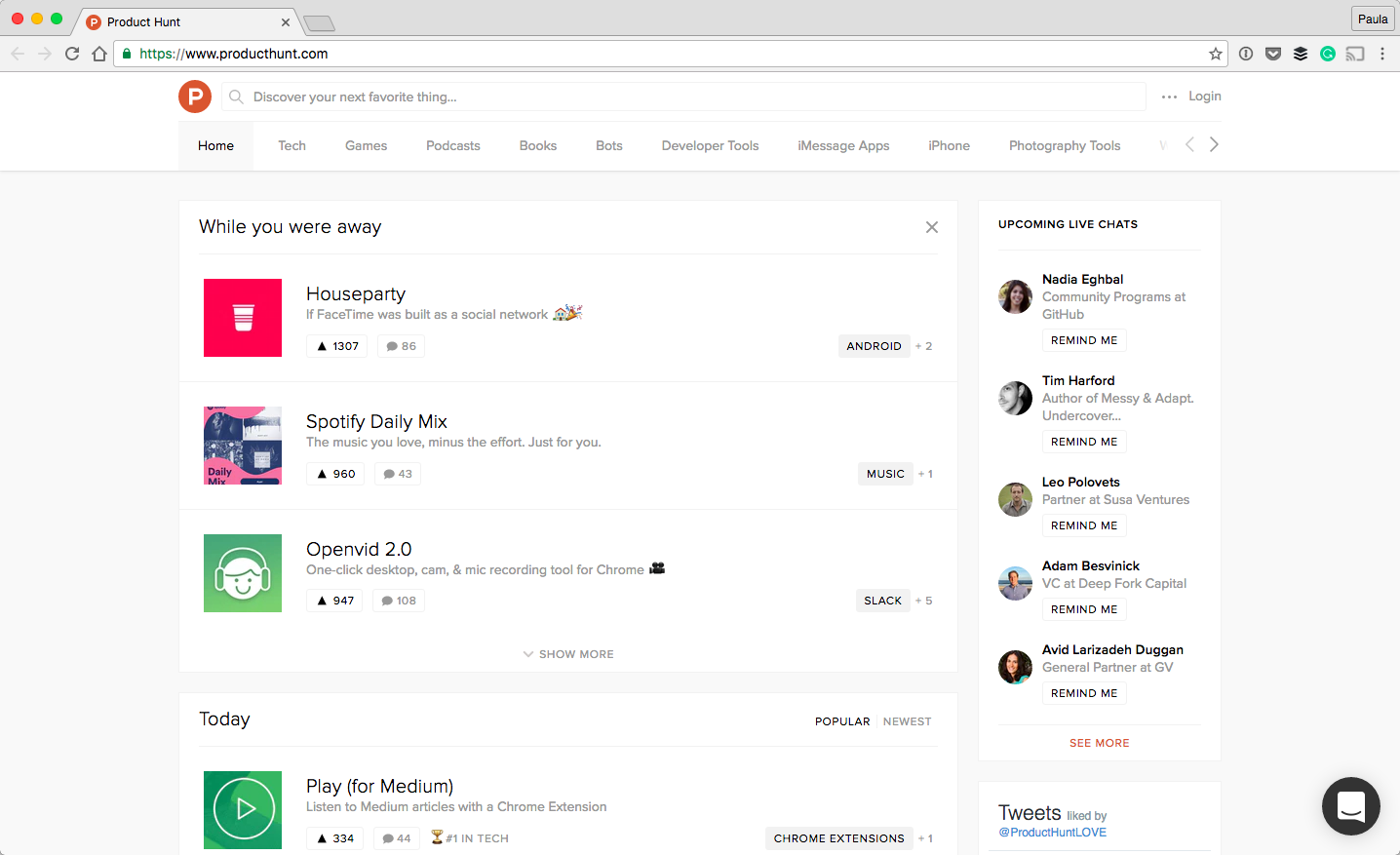Screen dimensions: 1400x855
Task: Click Remind Me for Leo Polovets
Action: pyautogui.click(x=1084, y=525)
